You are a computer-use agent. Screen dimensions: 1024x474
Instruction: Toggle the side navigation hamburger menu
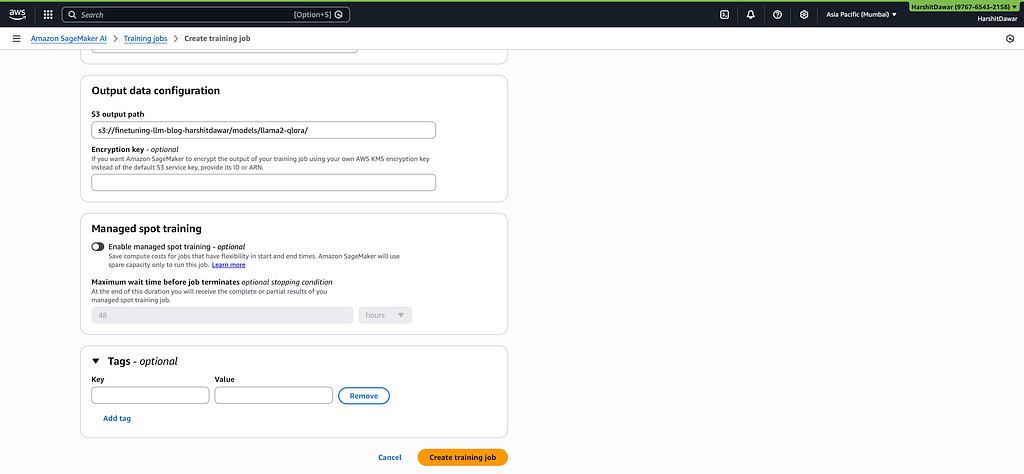(16, 39)
